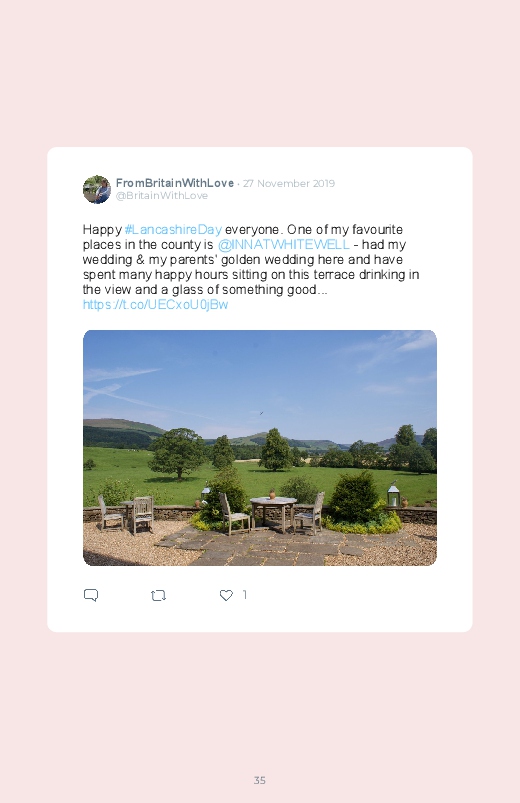Click the empty pink background above the card
The width and height of the screenshot is (520, 803).
coord(260,74)
